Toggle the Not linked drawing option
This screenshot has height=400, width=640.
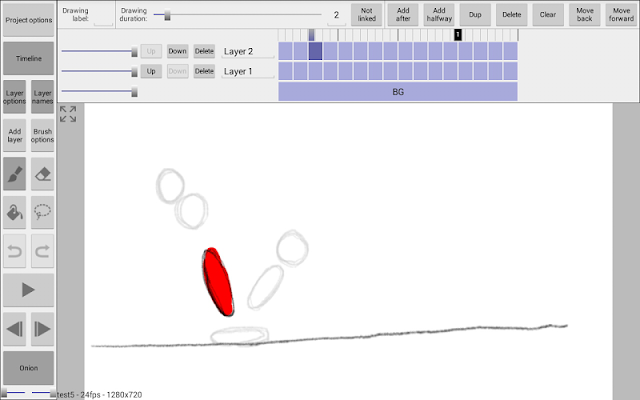pyautogui.click(x=367, y=15)
